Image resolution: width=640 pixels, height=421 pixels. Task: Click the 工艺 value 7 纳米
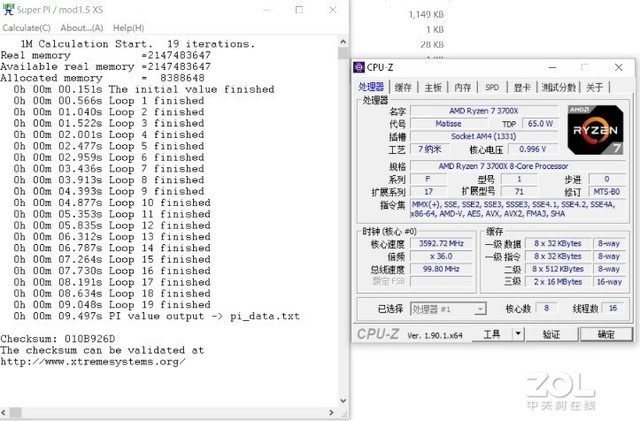click(x=429, y=149)
